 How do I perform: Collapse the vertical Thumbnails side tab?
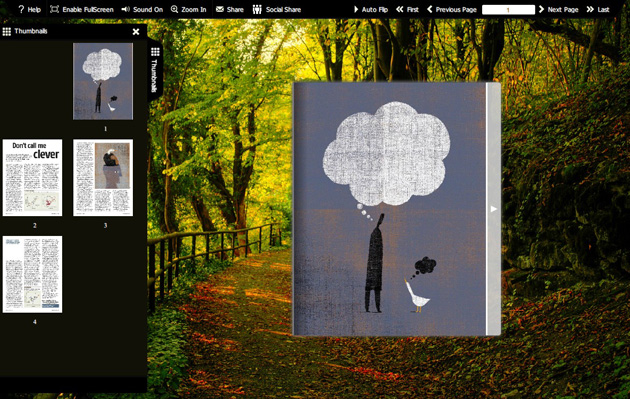click(x=155, y=70)
